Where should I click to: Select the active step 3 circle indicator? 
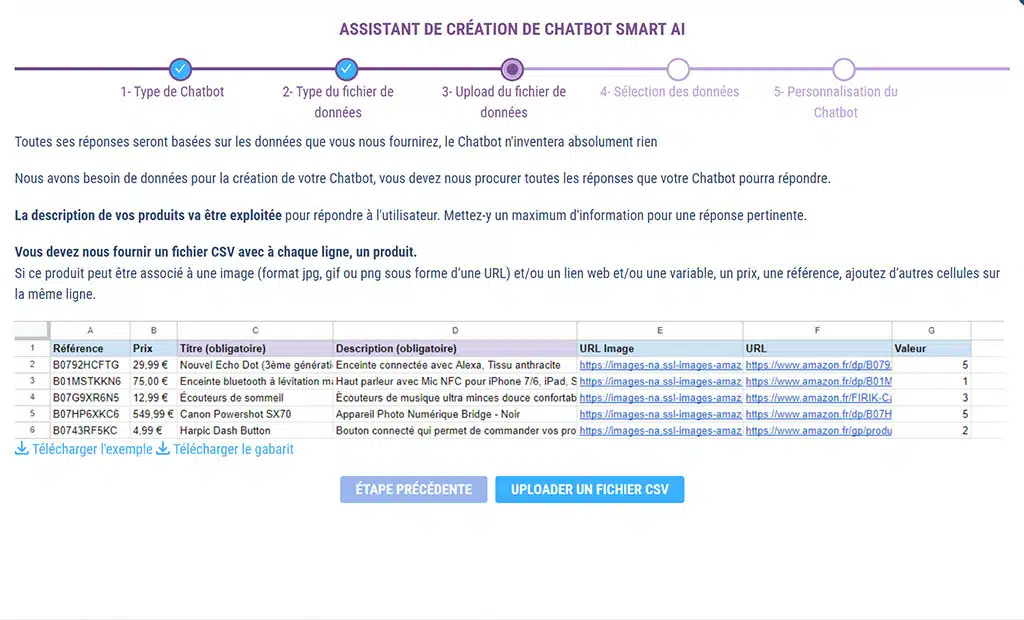tap(512, 69)
